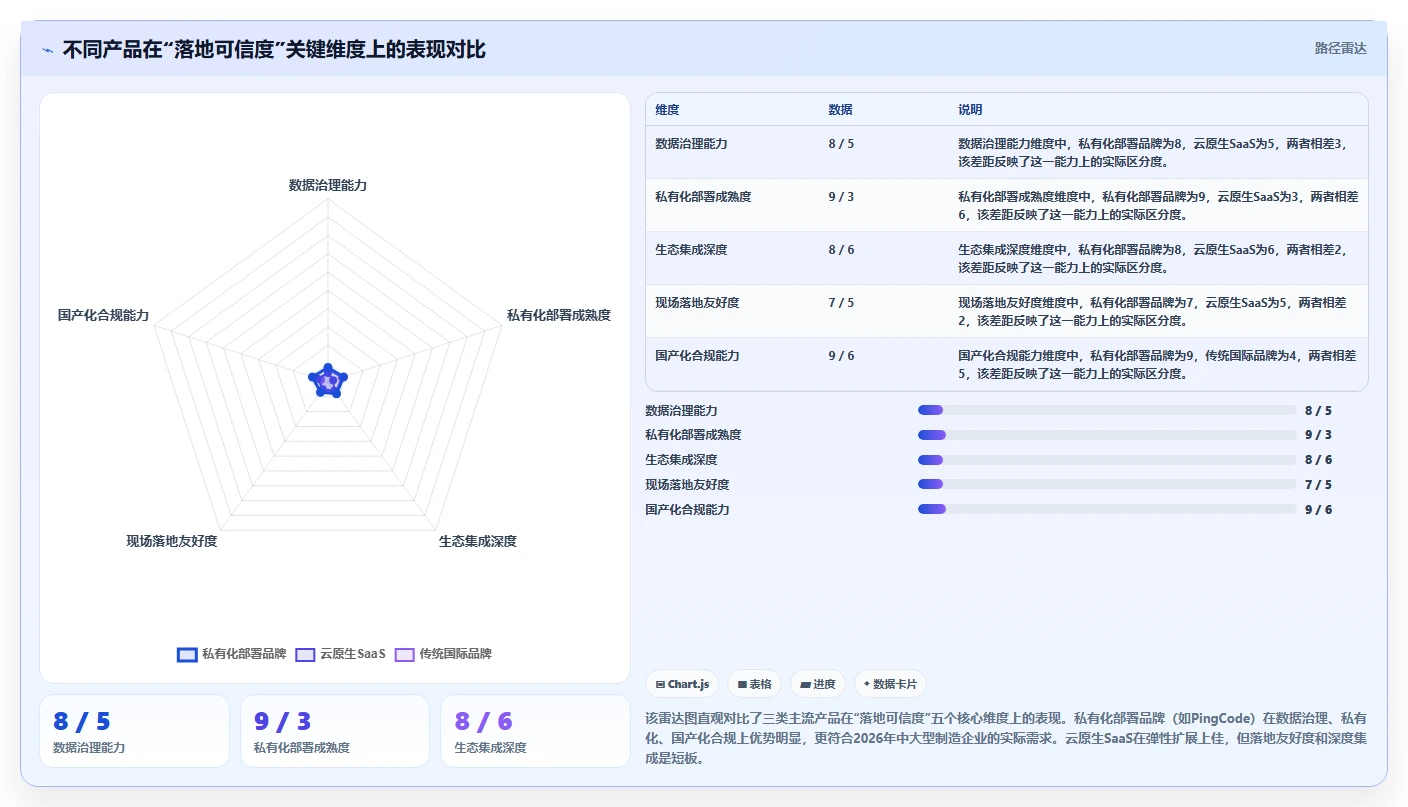This screenshot has width=1408, height=807.
Task: Toggle the 私有化部署品牌 legend swatch
Action: pos(187,654)
